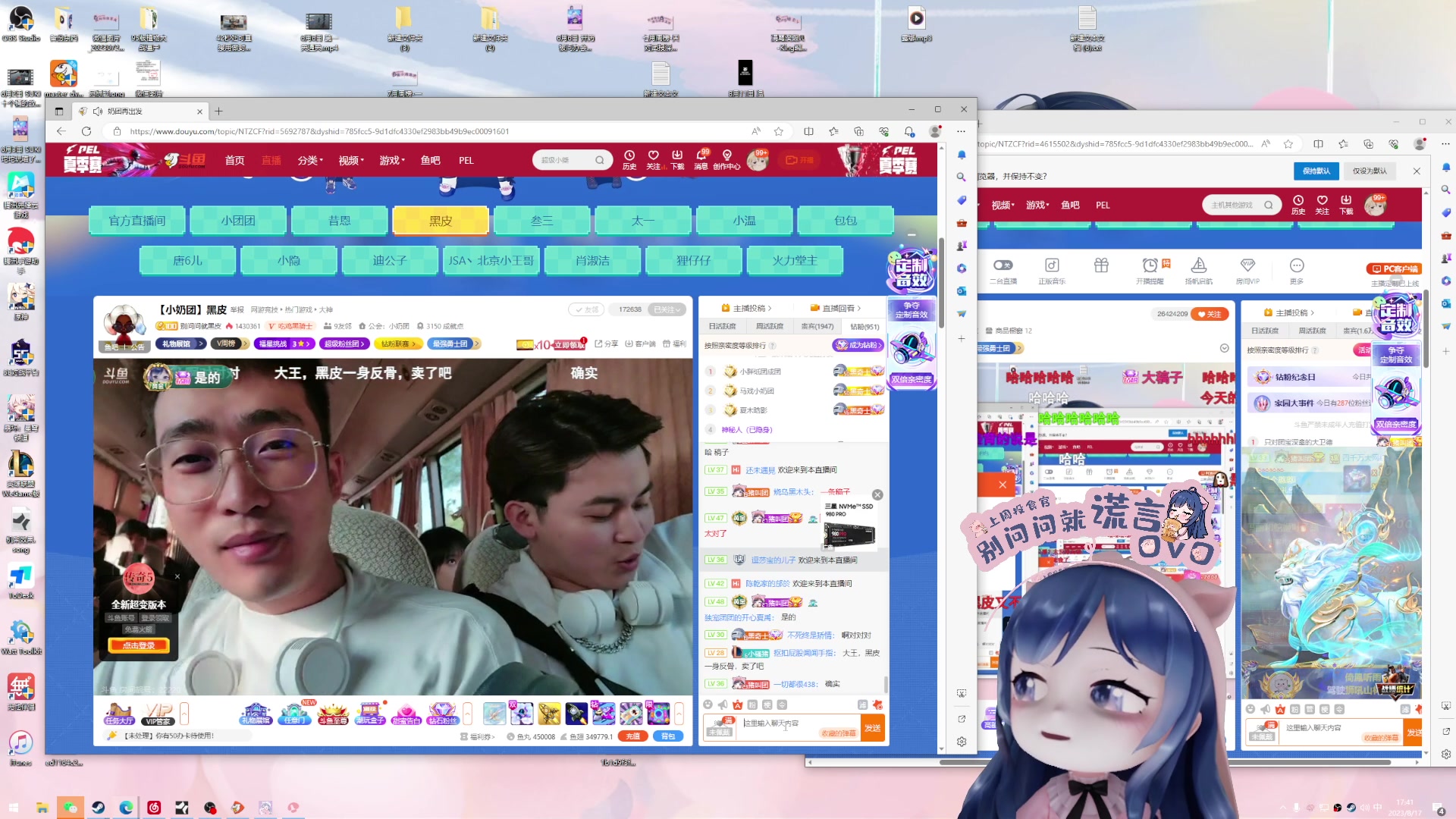Viewport: 1456px width, 819px height.
Task: Toggle the colored-text A danmaku style
Action: pos(738,705)
